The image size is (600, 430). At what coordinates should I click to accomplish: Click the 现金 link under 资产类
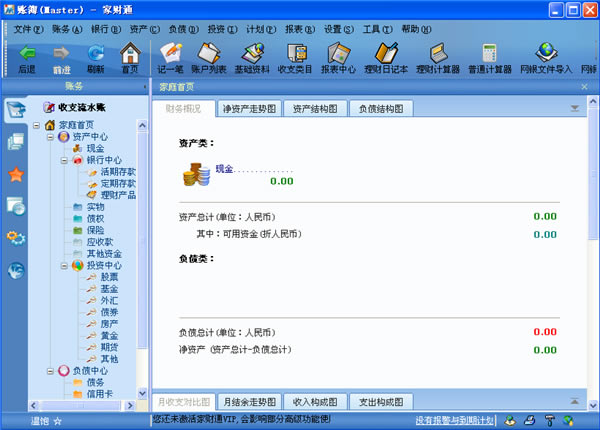[224, 169]
